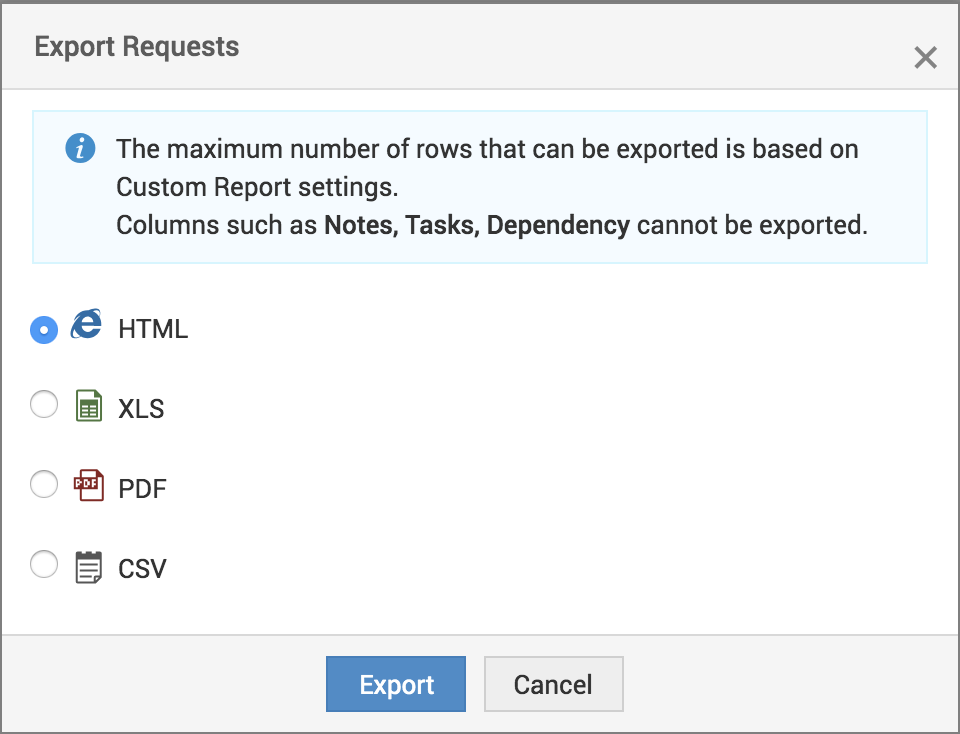Select the CSV format label text
Image resolution: width=960 pixels, height=734 pixels.
coord(142,567)
